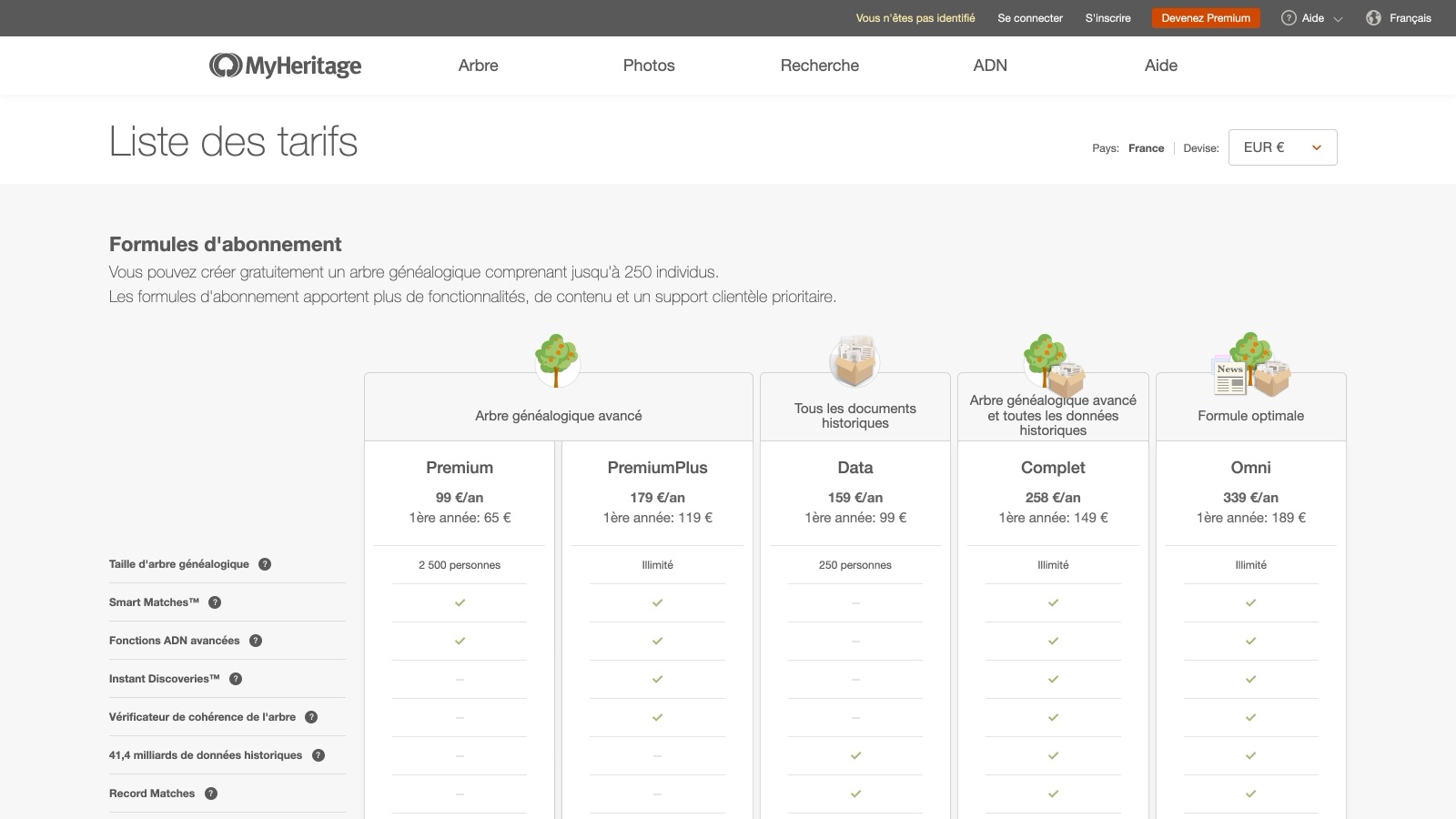Image resolution: width=1456 pixels, height=819 pixels.
Task: Click the Instant Discoveries™ row label
Action: tap(165, 679)
